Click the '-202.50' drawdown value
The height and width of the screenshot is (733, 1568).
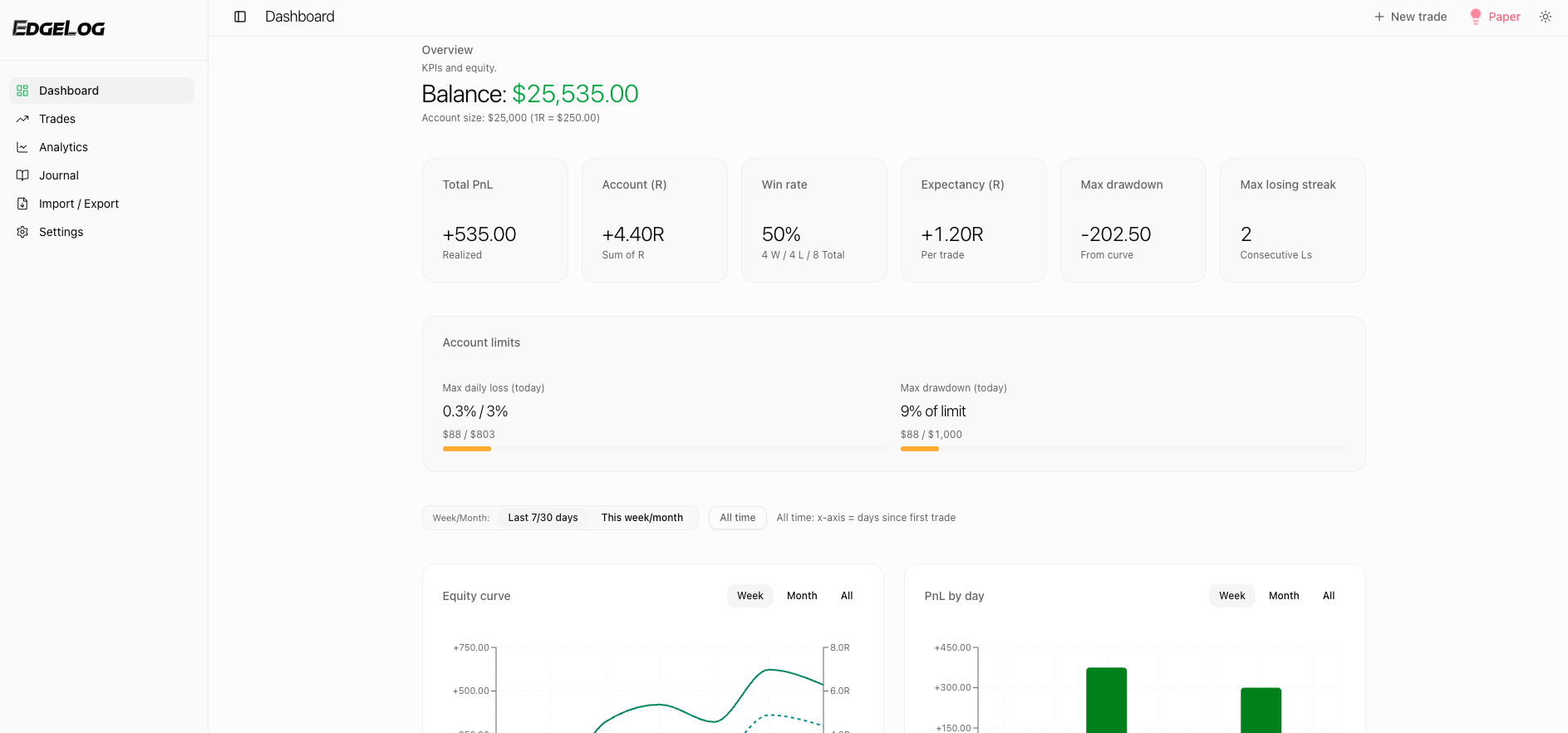[1116, 234]
